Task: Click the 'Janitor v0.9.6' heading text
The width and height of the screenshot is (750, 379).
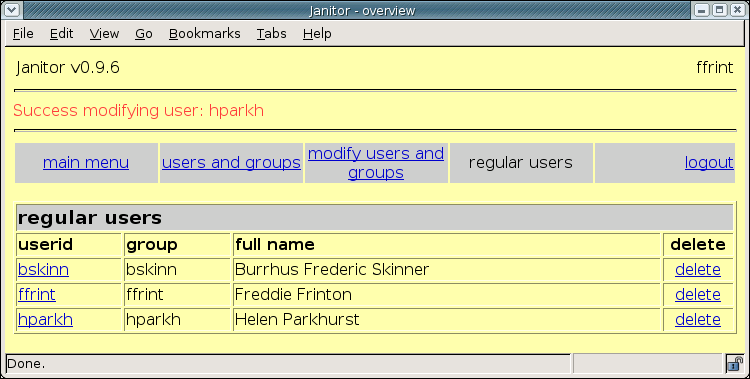Action: tap(67, 67)
